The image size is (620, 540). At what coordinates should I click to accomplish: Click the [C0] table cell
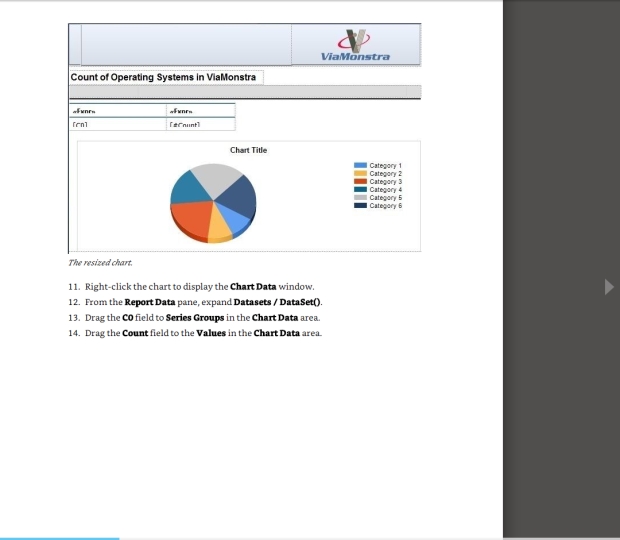pos(116,125)
